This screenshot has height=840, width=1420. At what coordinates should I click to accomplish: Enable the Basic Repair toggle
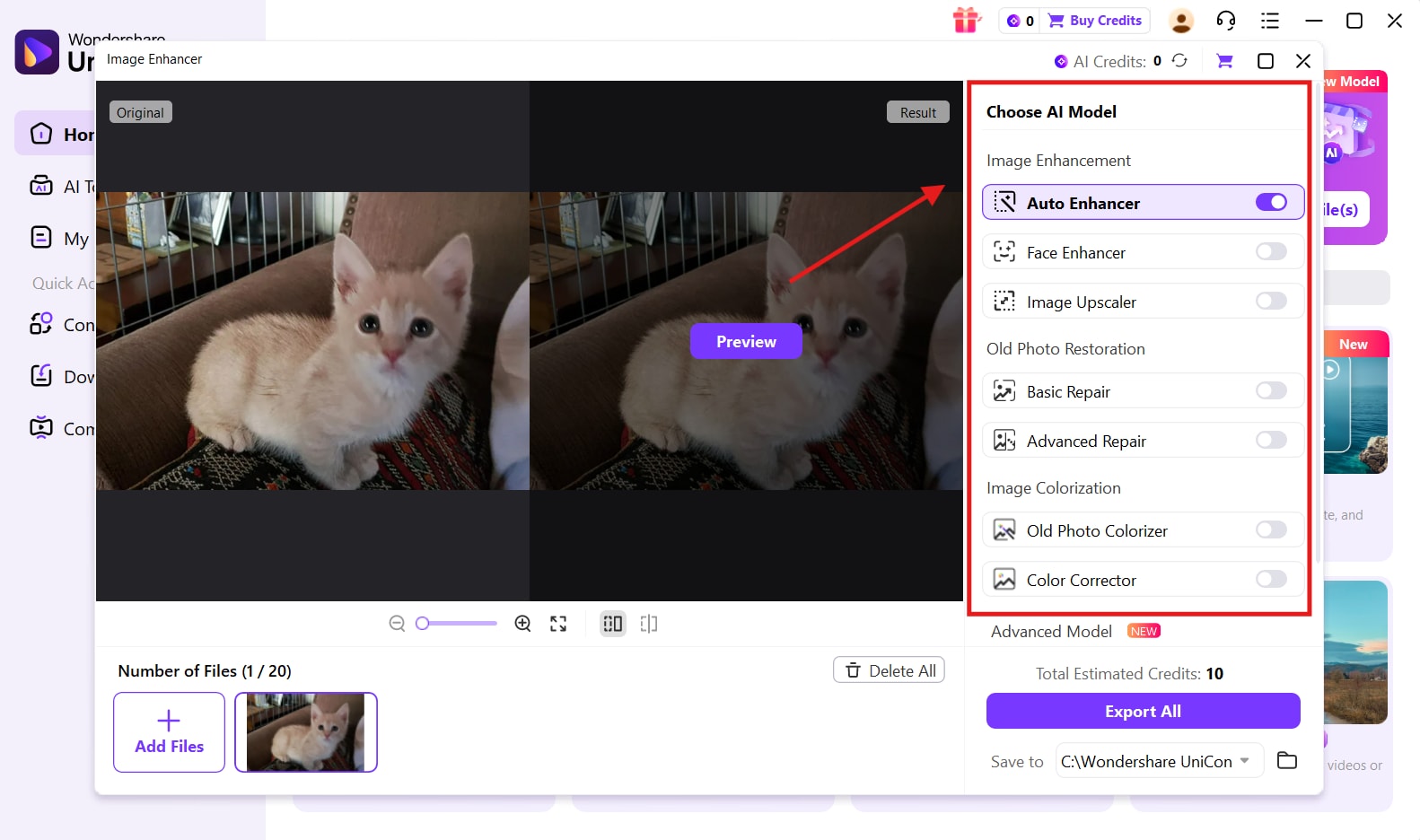1271,390
